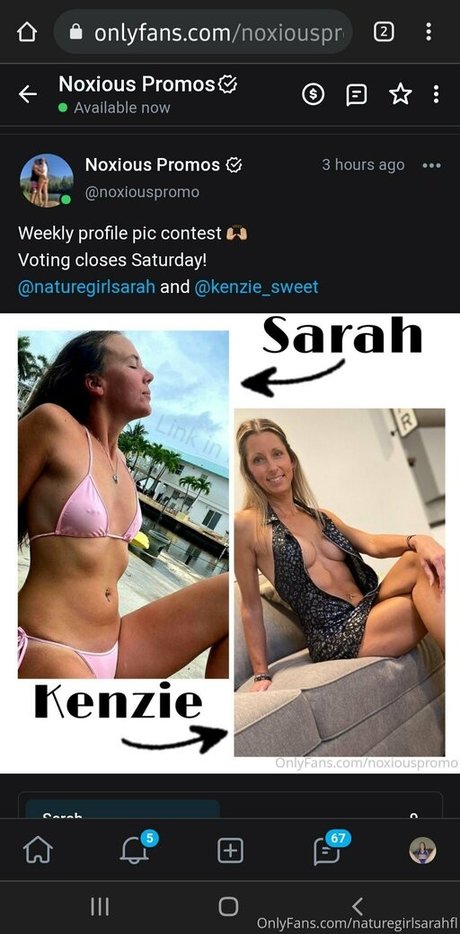Open your profile avatar menu
This screenshot has width=460, height=934.
[x=423, y=851]
